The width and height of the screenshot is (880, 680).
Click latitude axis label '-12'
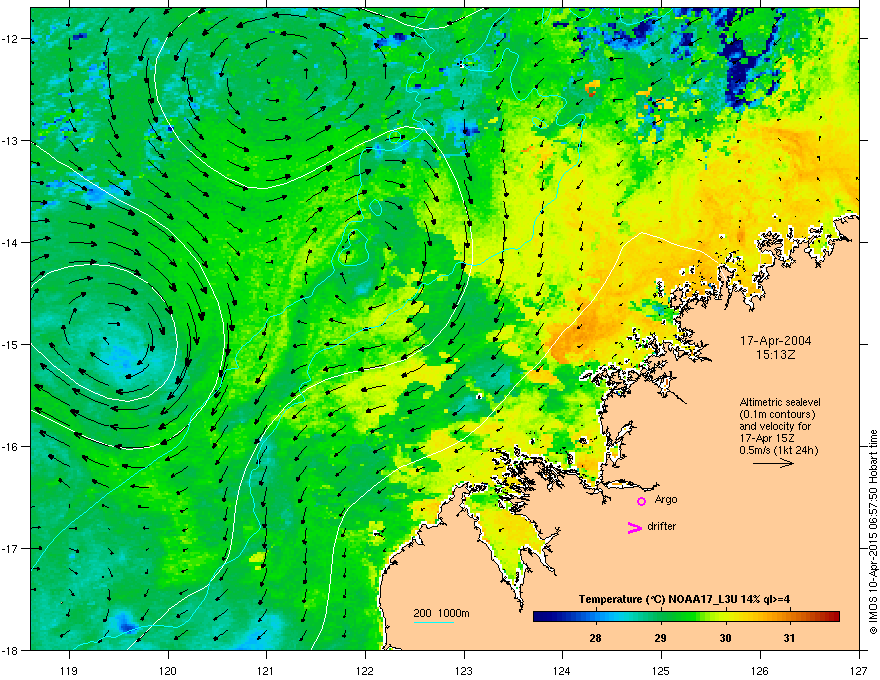11,39
